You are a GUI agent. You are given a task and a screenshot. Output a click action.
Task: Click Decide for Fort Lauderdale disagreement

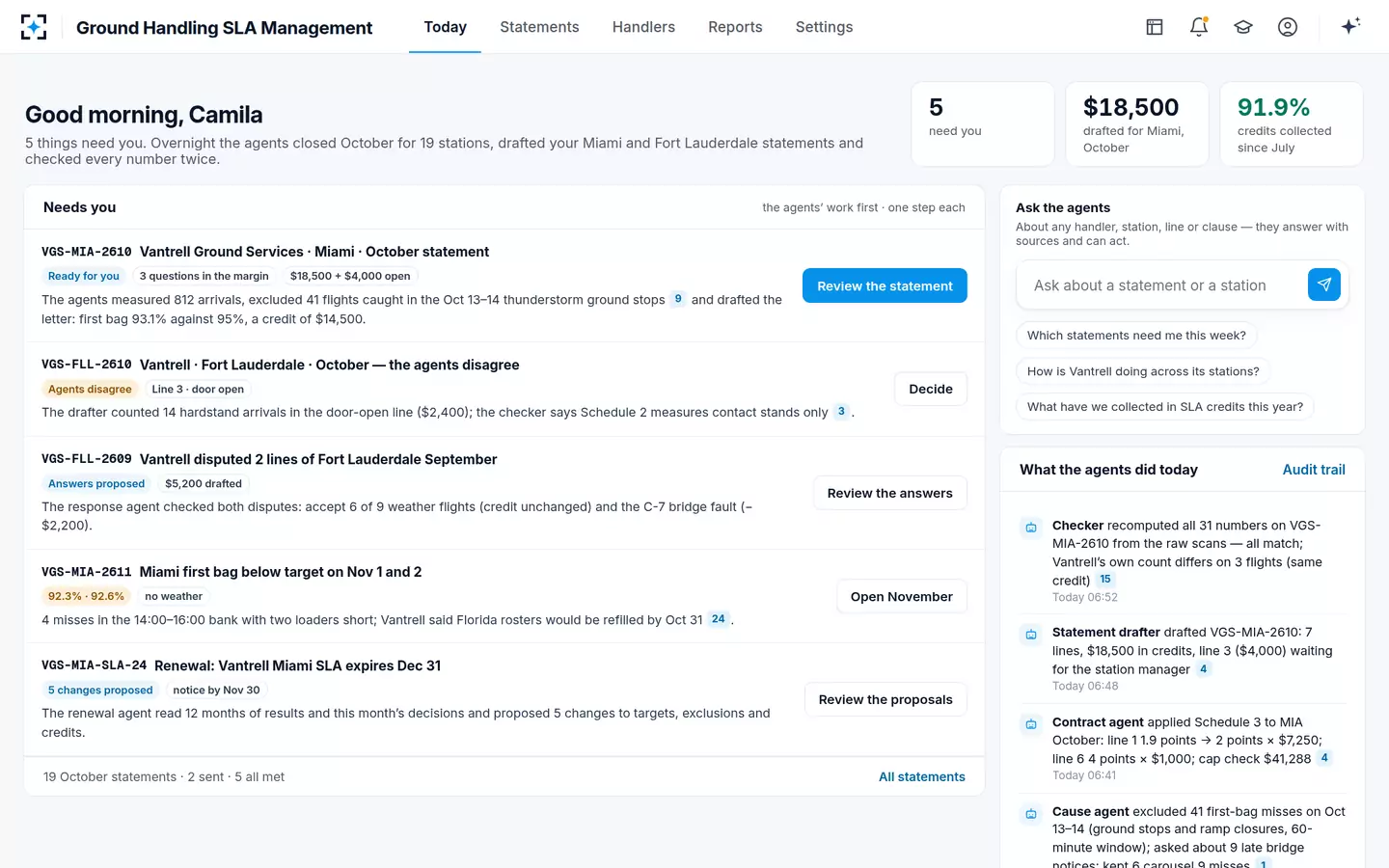931,389
